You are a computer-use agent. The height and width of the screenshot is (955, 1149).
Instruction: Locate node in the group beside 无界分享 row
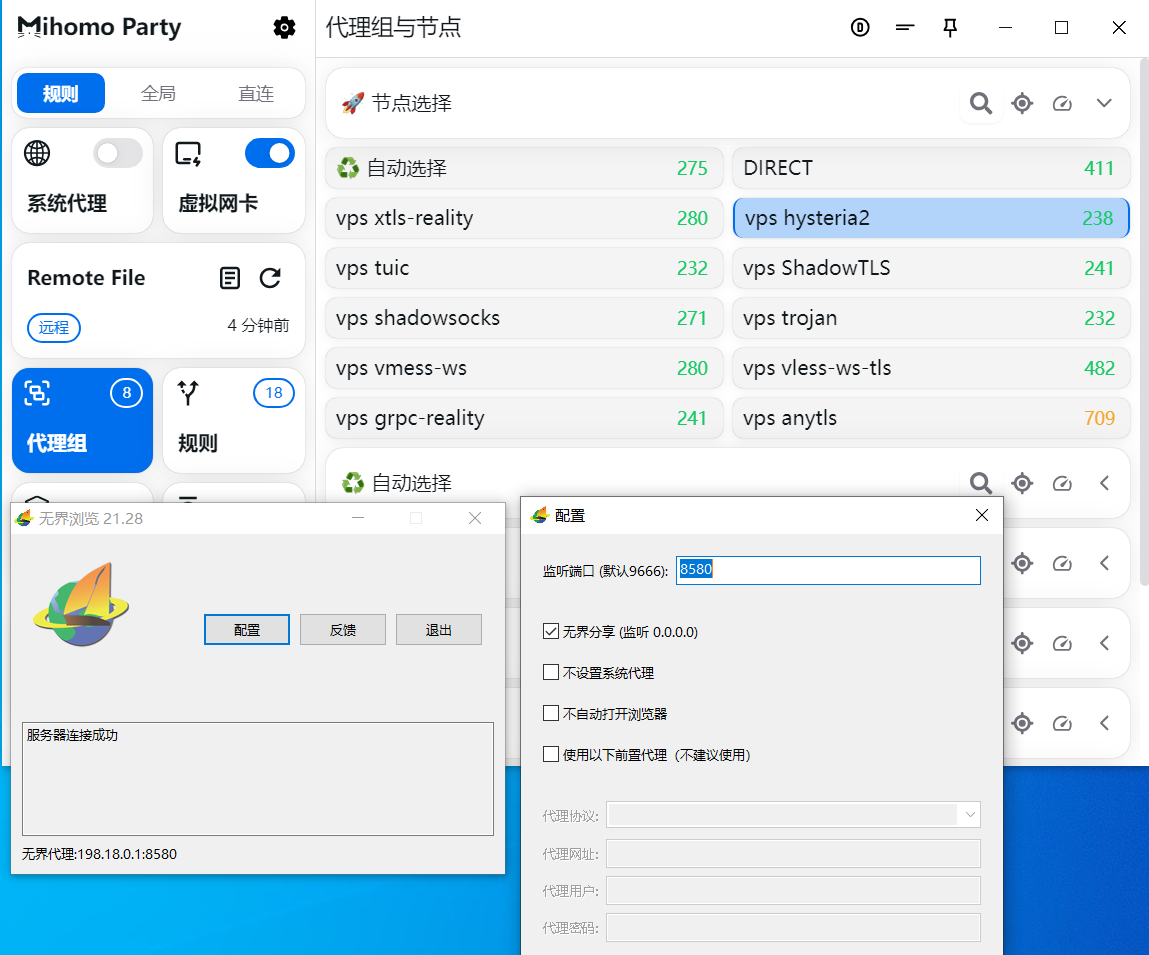point(1021,644)
